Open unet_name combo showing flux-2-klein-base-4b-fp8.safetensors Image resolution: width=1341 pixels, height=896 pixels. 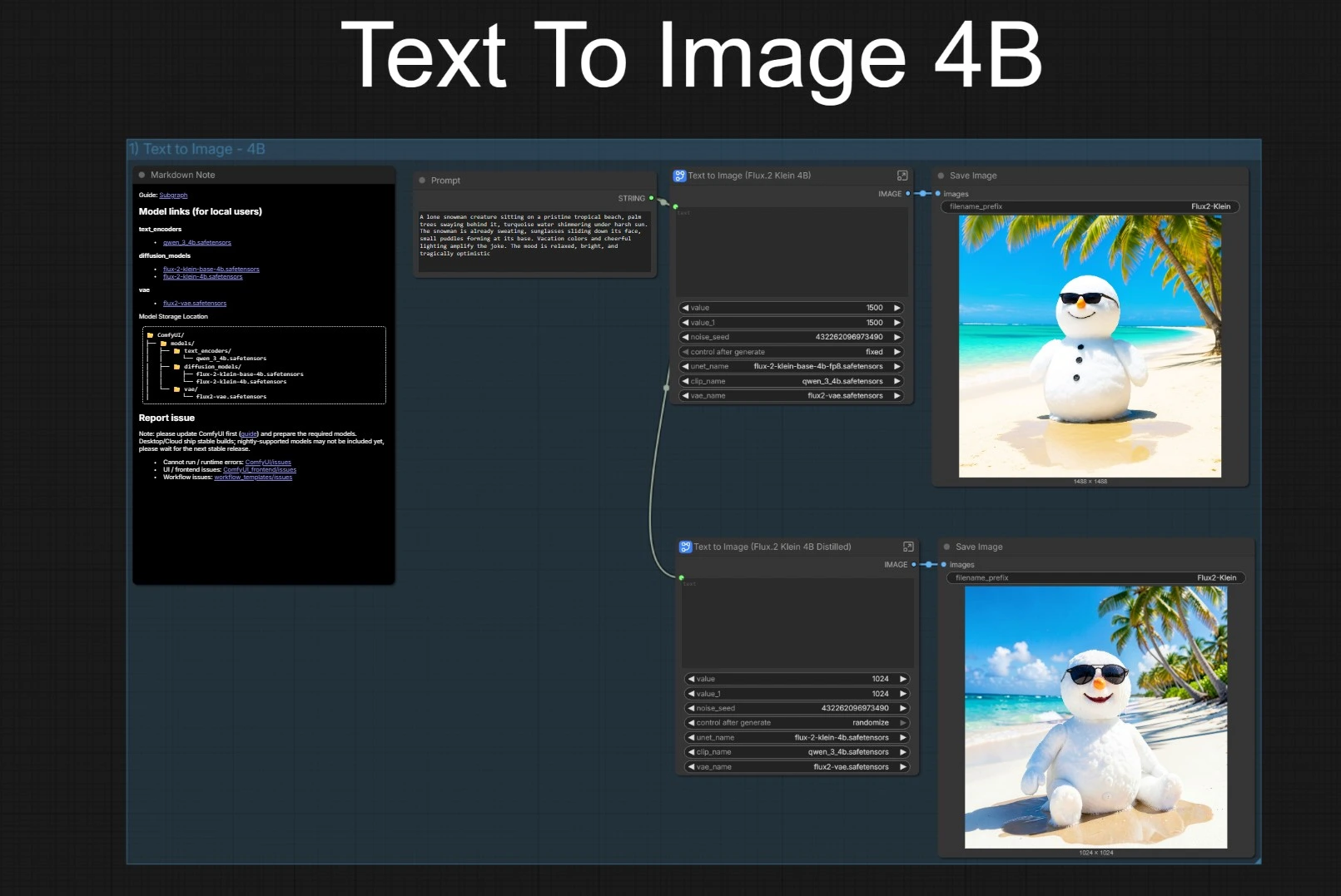tap(791, 366)
